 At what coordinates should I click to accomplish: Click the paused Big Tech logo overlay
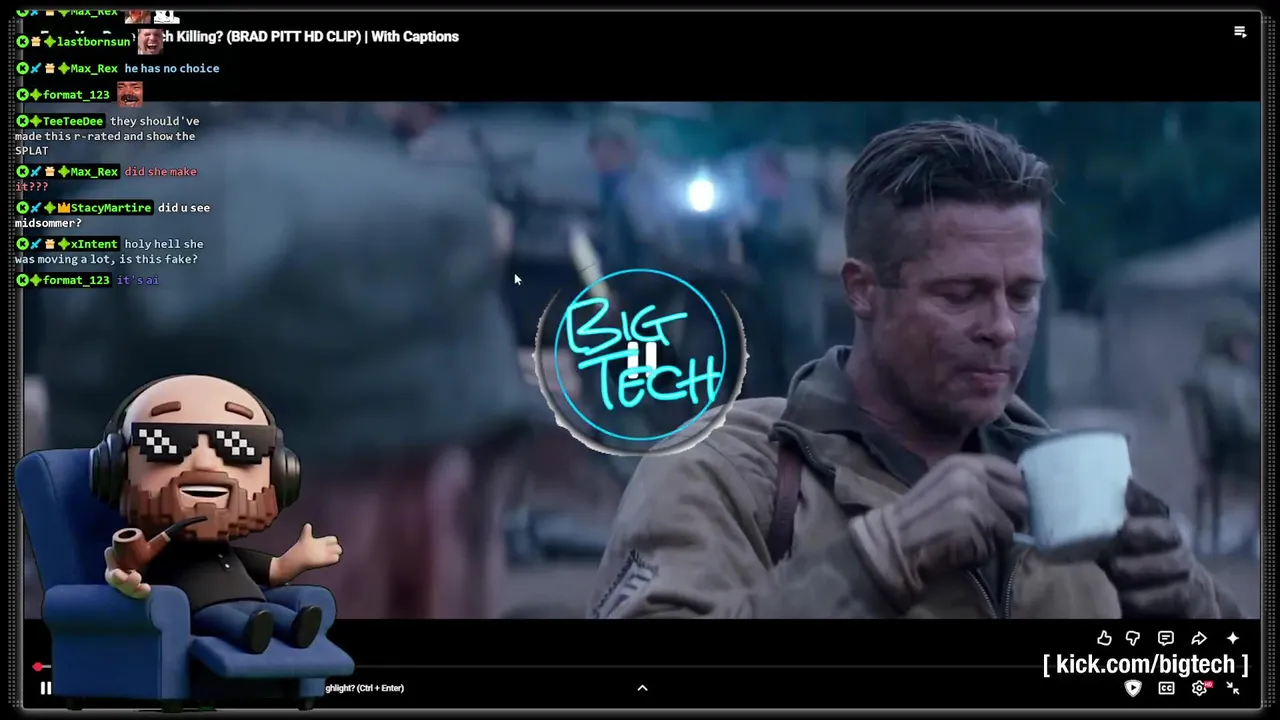pos(640,355)
